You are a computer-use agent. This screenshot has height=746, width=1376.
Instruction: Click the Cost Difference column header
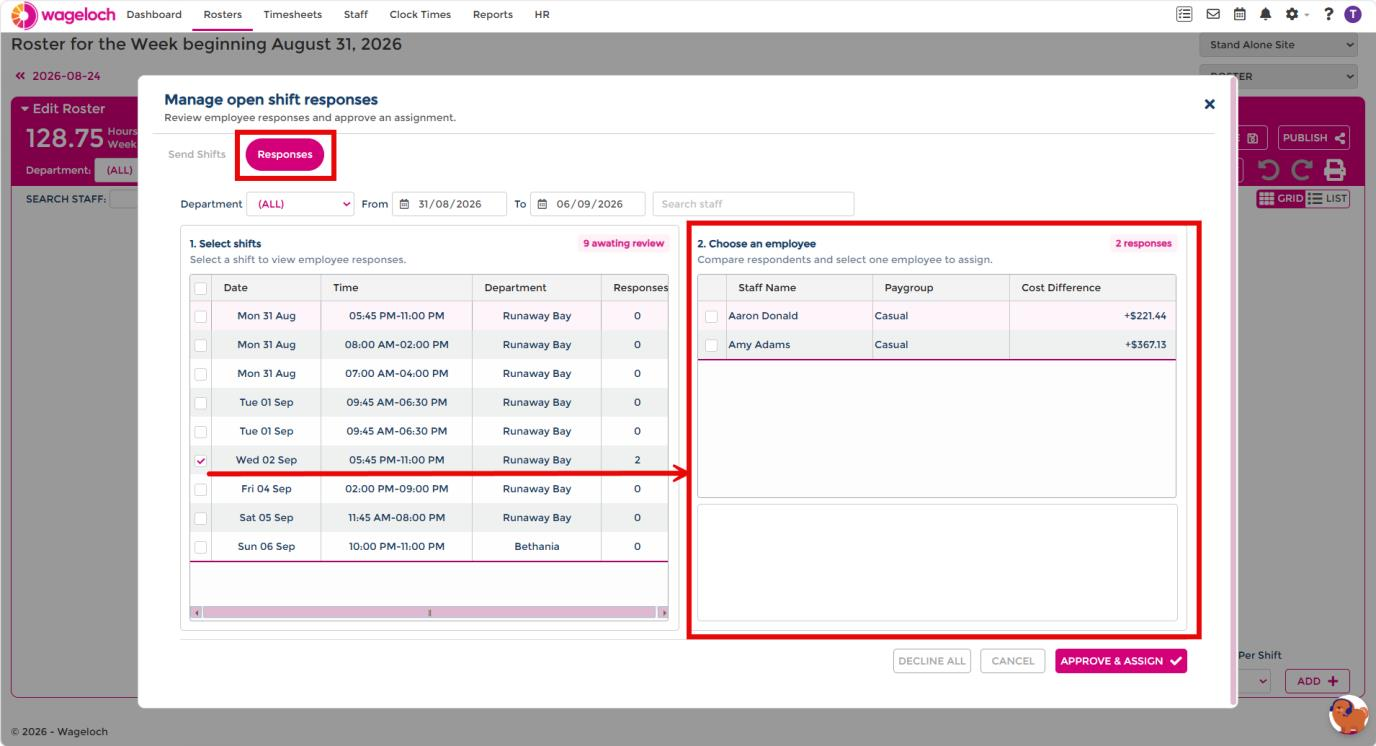1092,288
